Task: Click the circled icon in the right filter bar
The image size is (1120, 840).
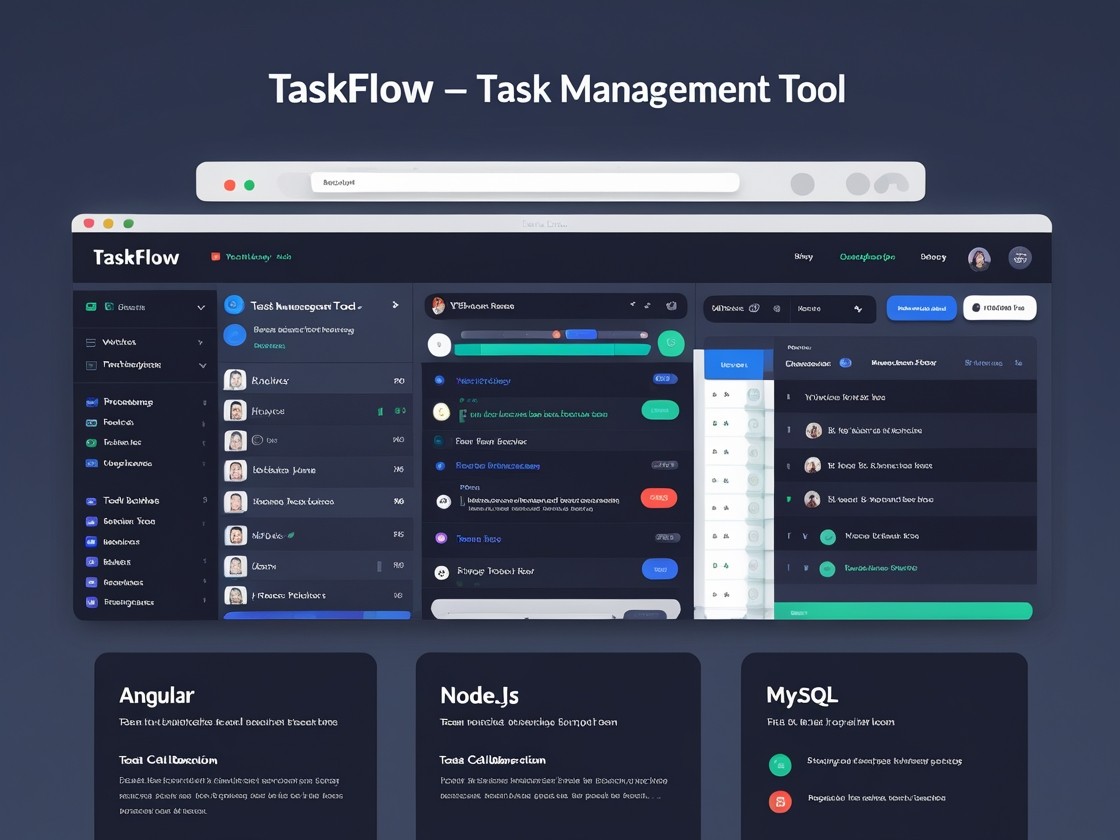Action: [x=754, y=309]
